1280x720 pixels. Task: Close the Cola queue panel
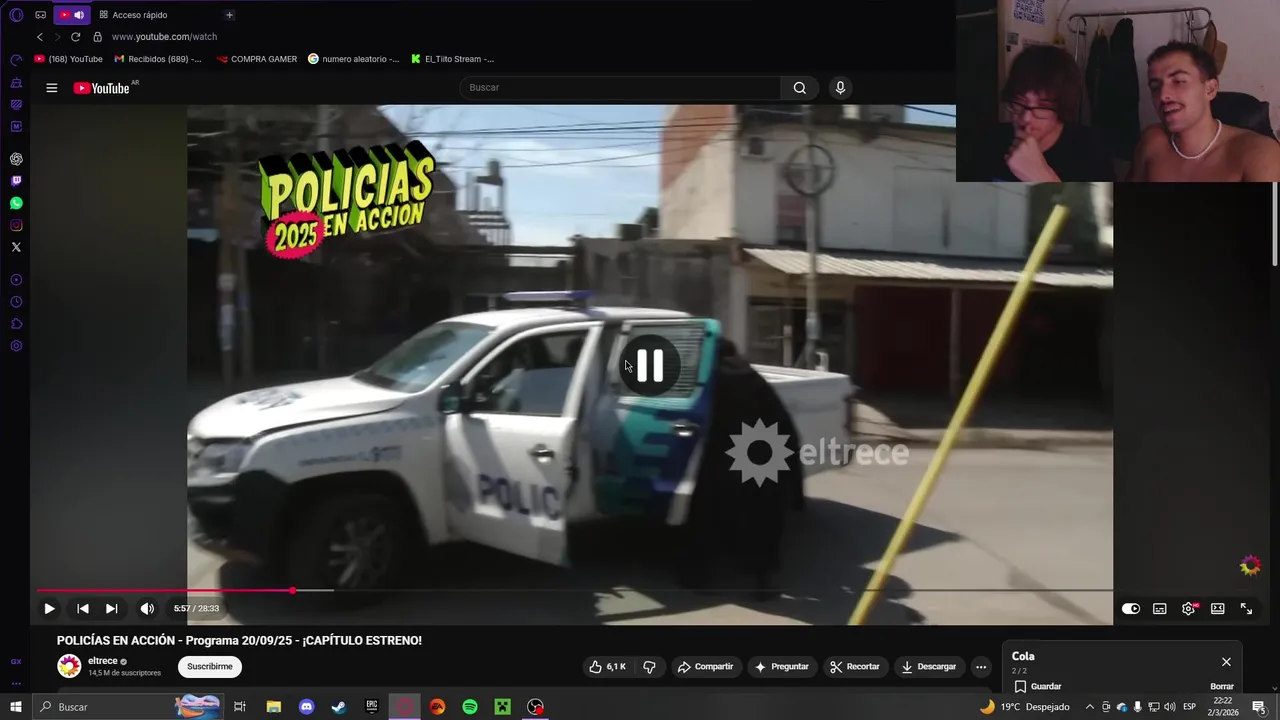click(x=1226, y=661)
